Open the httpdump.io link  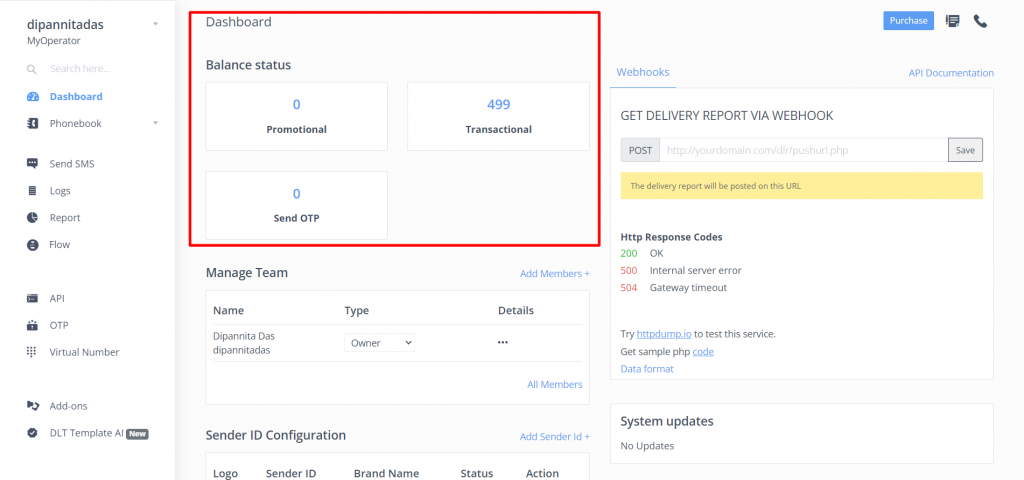coord(664,334)
